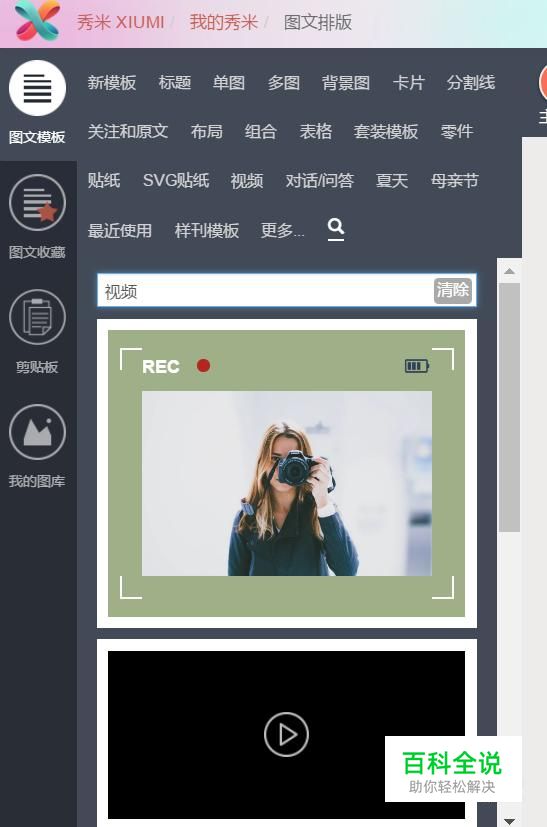
Task: Click the play button on black video template
Action: pyautogui.click(x=286, y=734)
